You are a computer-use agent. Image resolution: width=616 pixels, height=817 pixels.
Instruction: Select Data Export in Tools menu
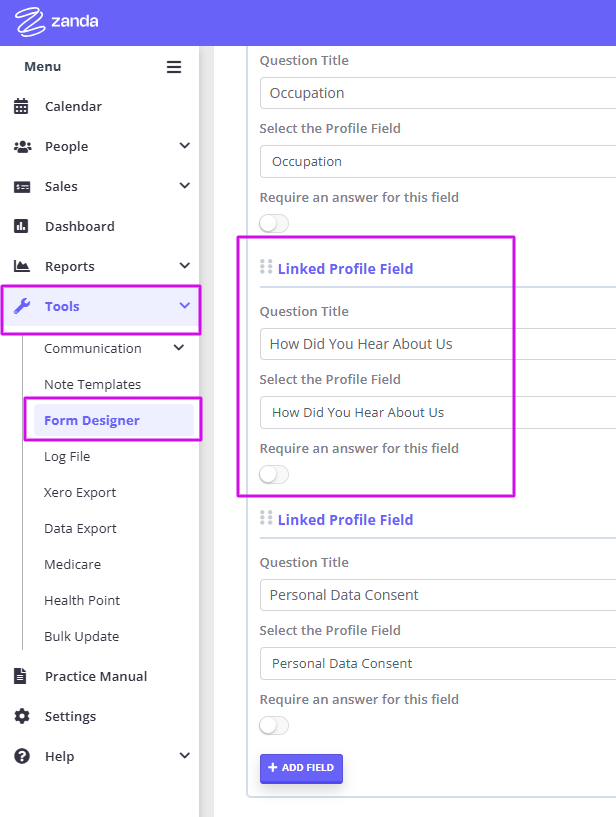click(80, 528)
